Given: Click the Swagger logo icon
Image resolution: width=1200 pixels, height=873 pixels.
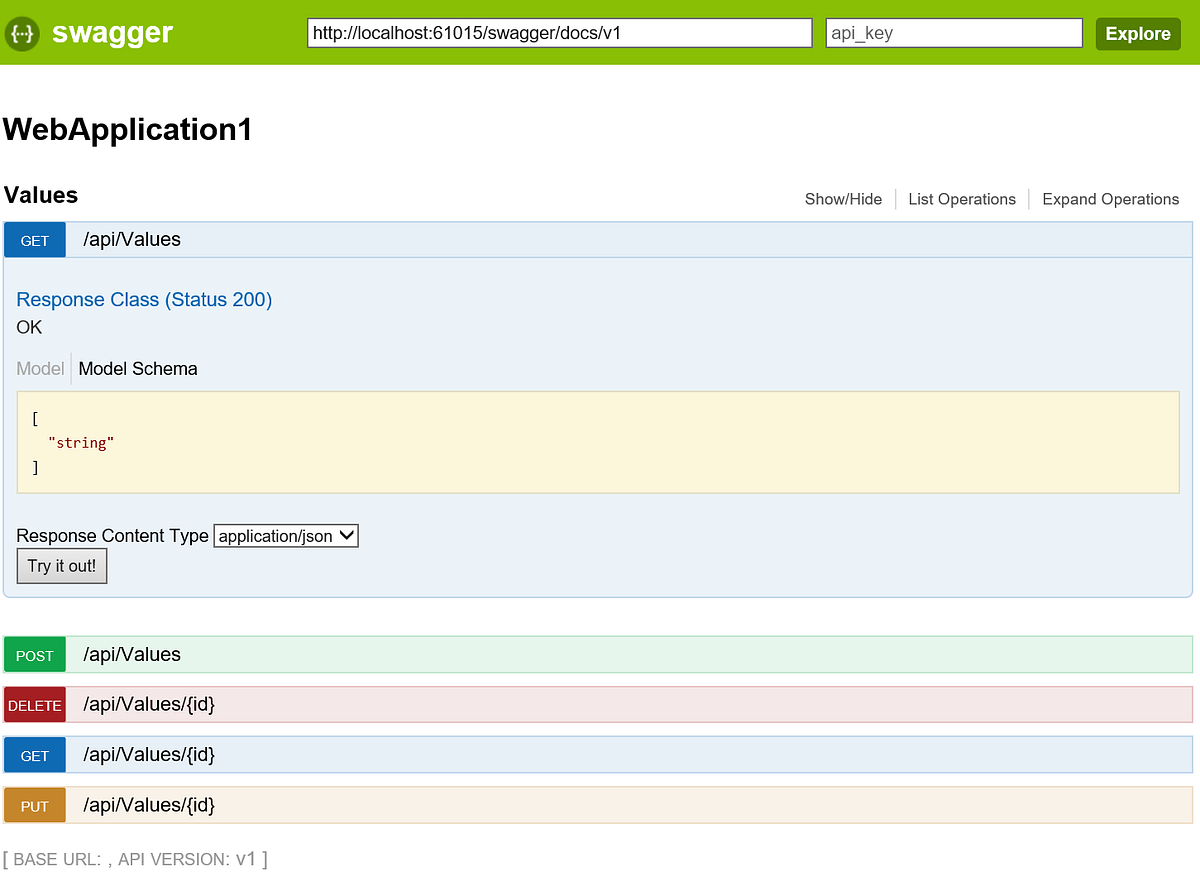Looking at the screenshot, I should [x=21, y=34].
